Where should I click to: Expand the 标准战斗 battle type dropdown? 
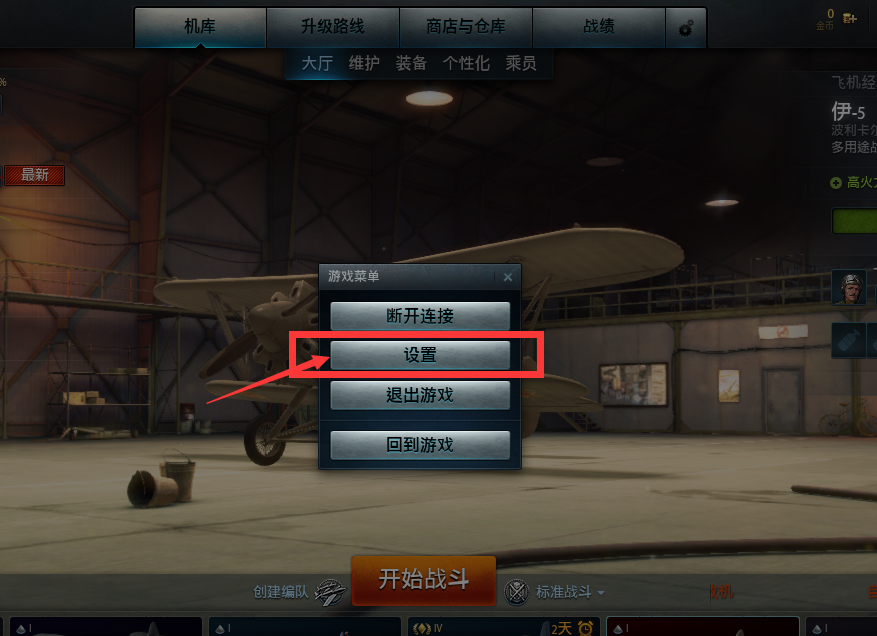[570, 592]
